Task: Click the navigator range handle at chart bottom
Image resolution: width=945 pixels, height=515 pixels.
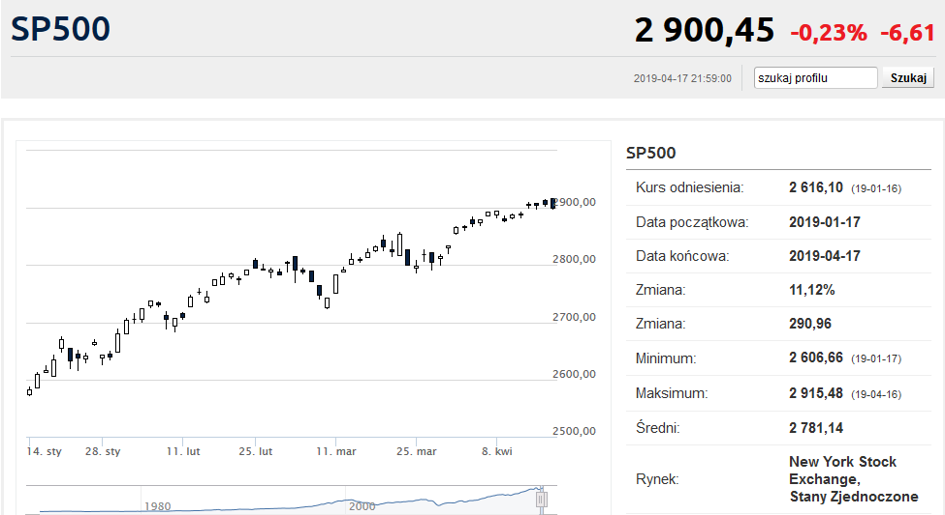Action: pos(541,499)
